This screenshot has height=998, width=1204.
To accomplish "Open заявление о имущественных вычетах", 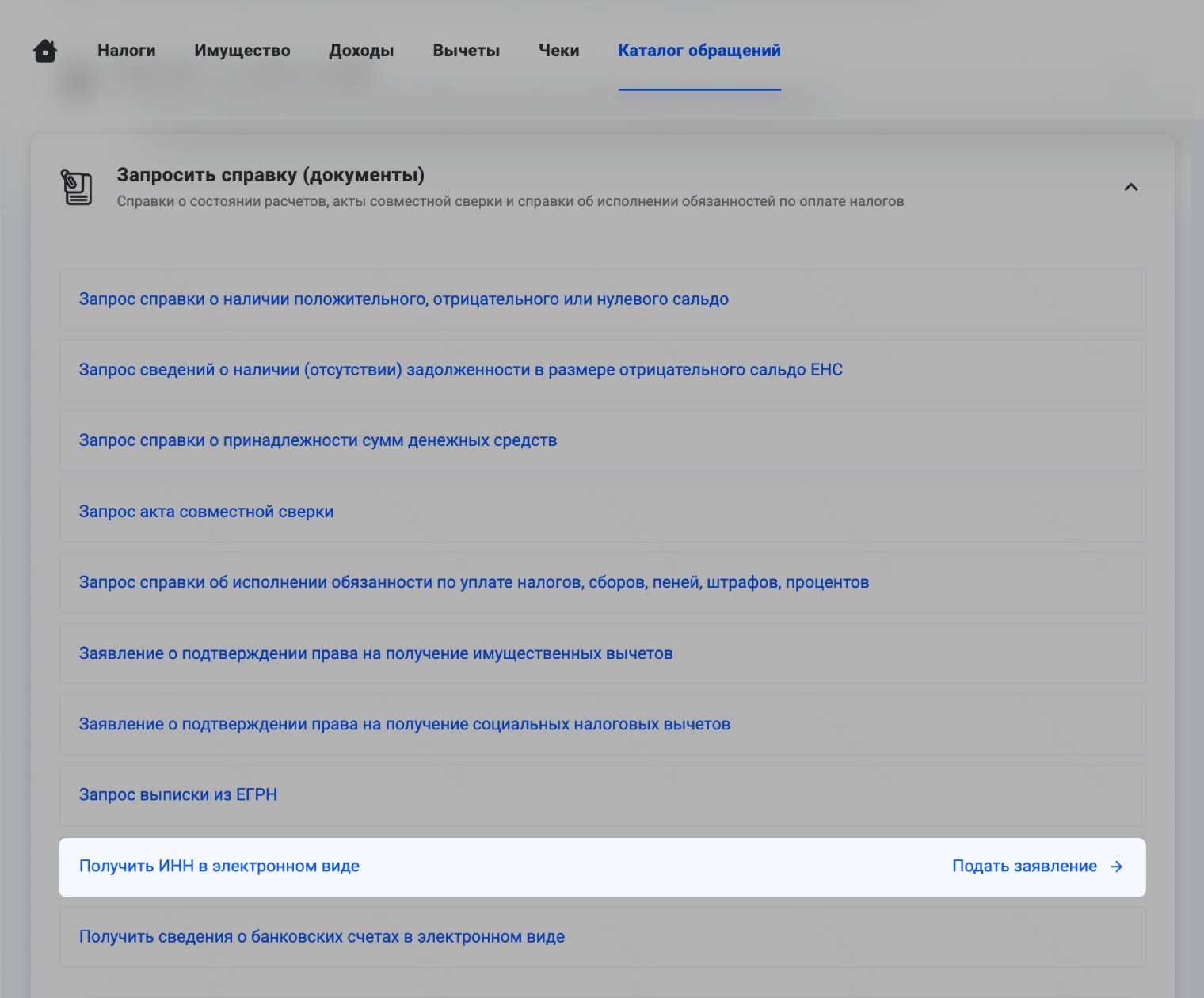I will (602, 653).
